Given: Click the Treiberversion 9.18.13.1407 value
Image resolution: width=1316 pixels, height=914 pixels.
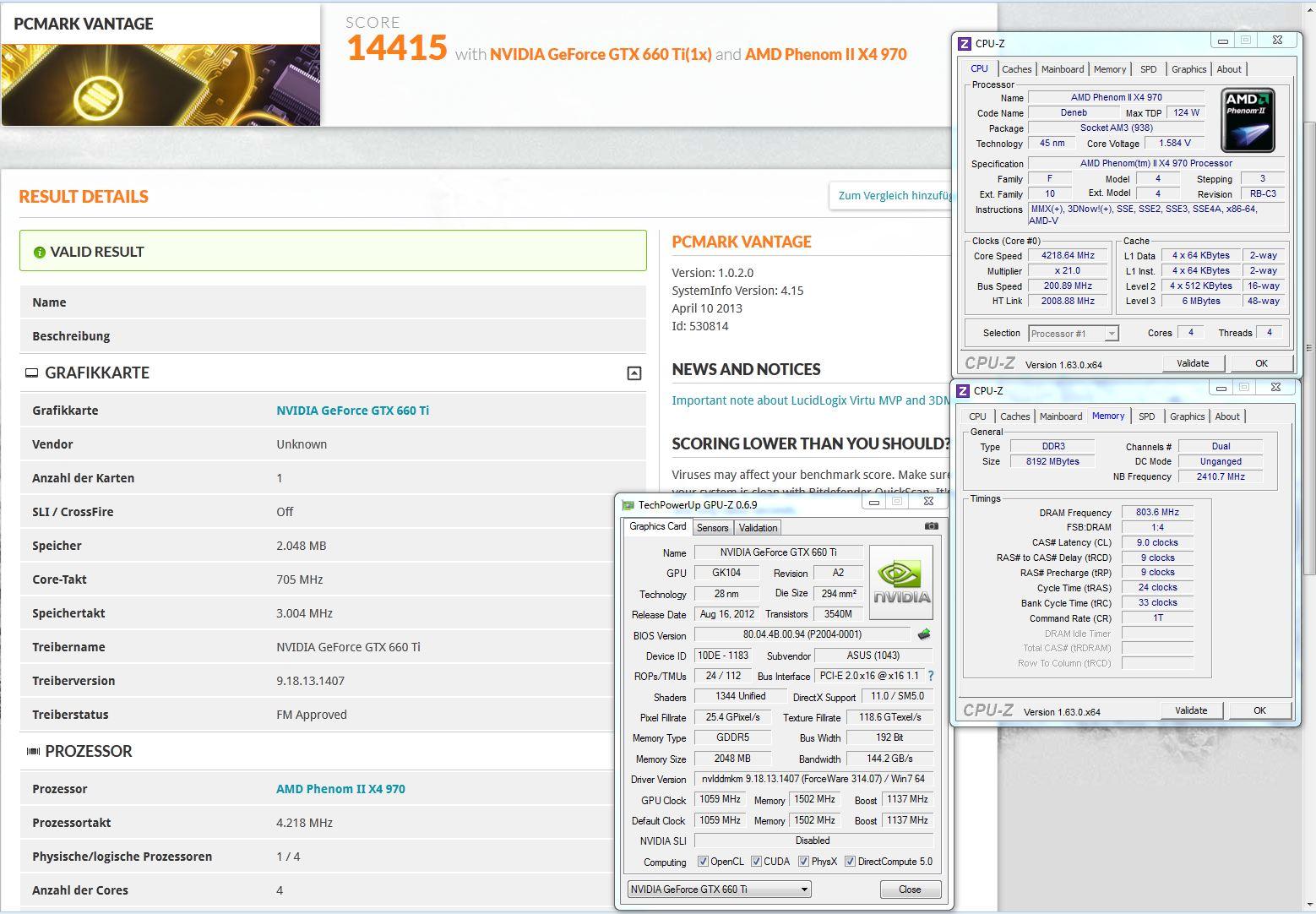Looking at the screenshot, I should (x=310, y=681).
